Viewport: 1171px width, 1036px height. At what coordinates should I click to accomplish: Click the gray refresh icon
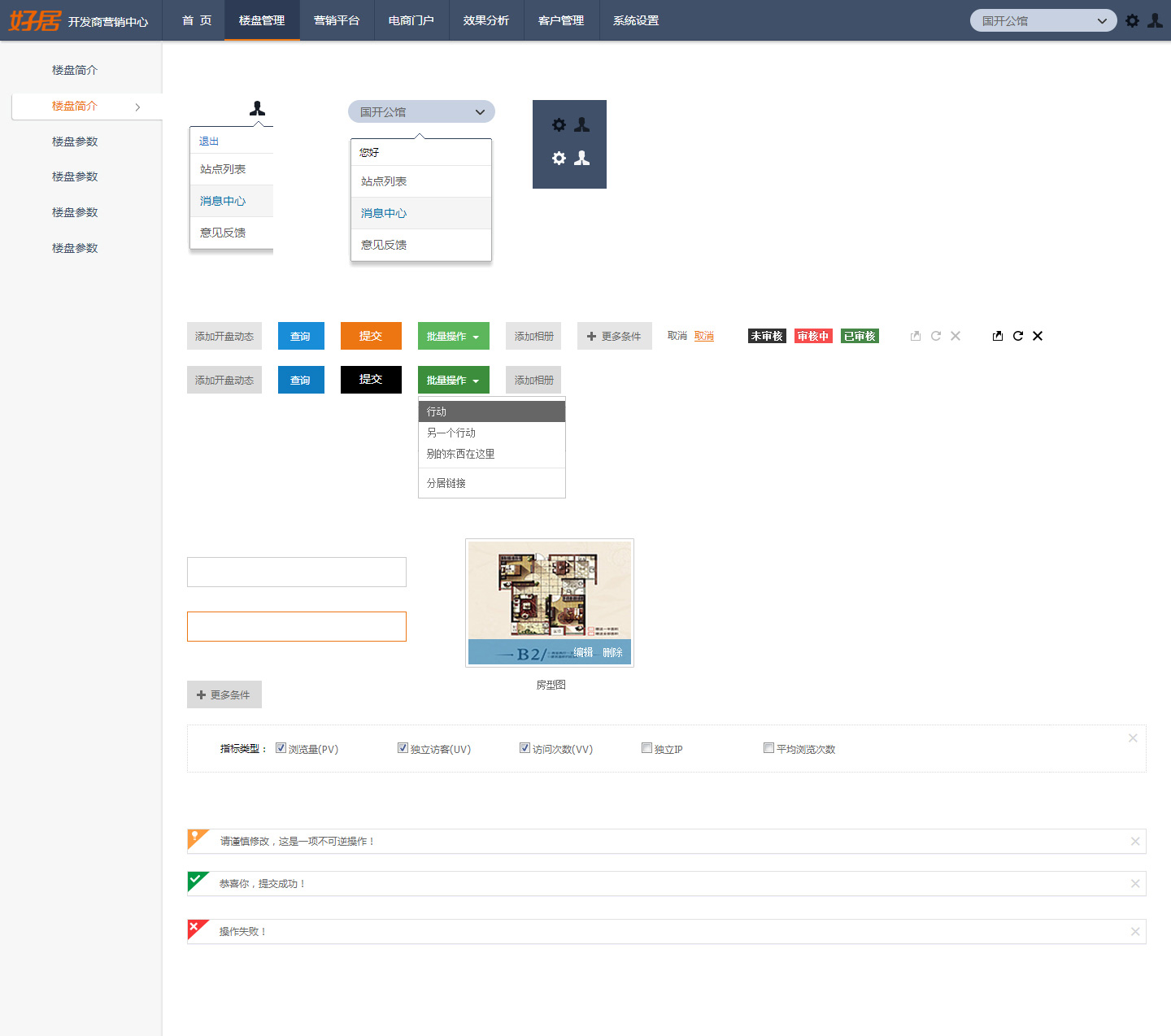pyautogui.click(x=936, y=336)
